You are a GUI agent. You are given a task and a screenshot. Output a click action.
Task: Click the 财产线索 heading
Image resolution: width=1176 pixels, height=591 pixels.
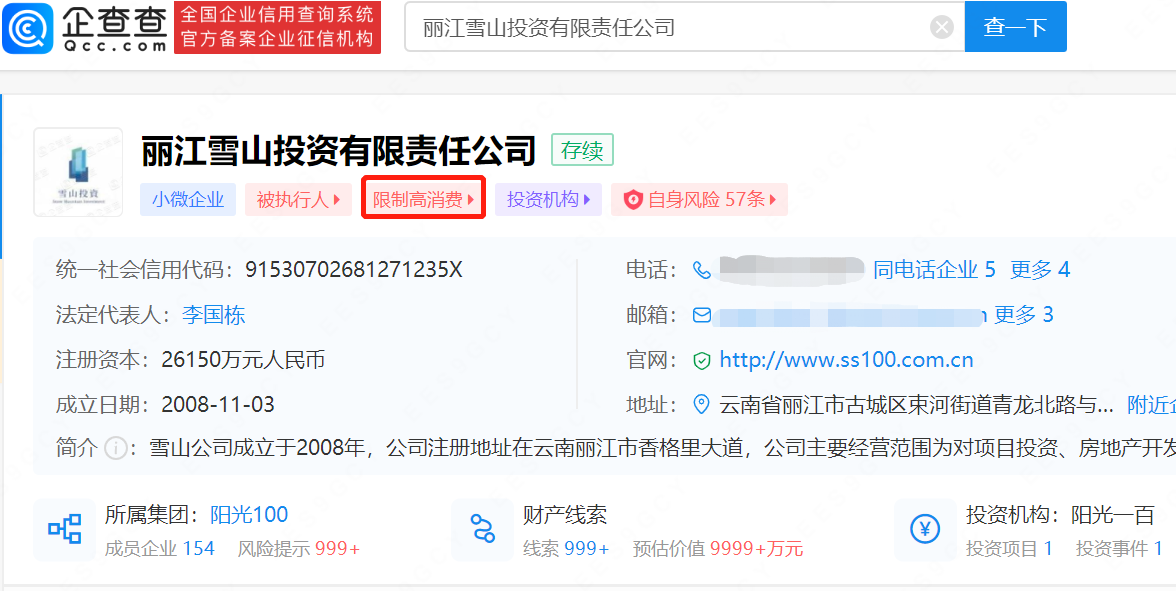pyautogui.click(x=565, y=514)
